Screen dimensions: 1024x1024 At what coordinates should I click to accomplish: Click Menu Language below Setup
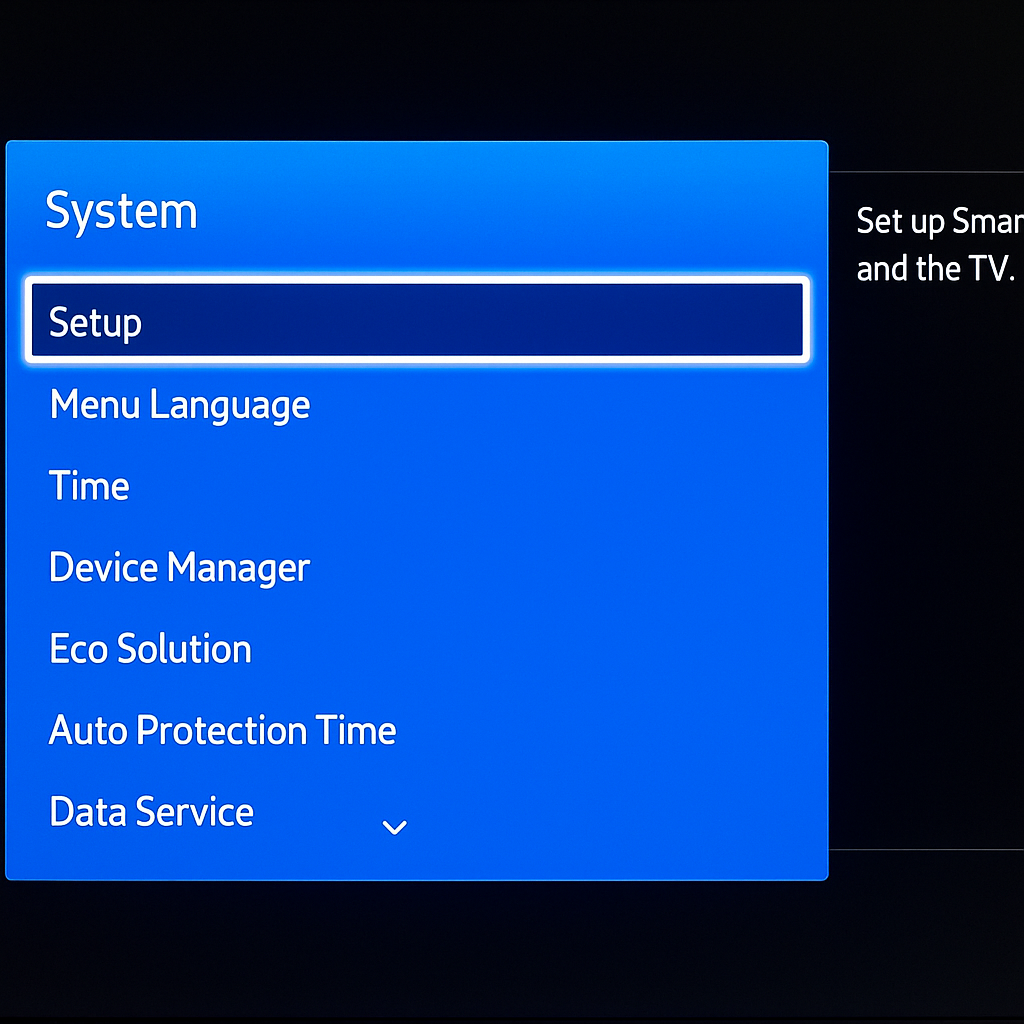[180, 405]
